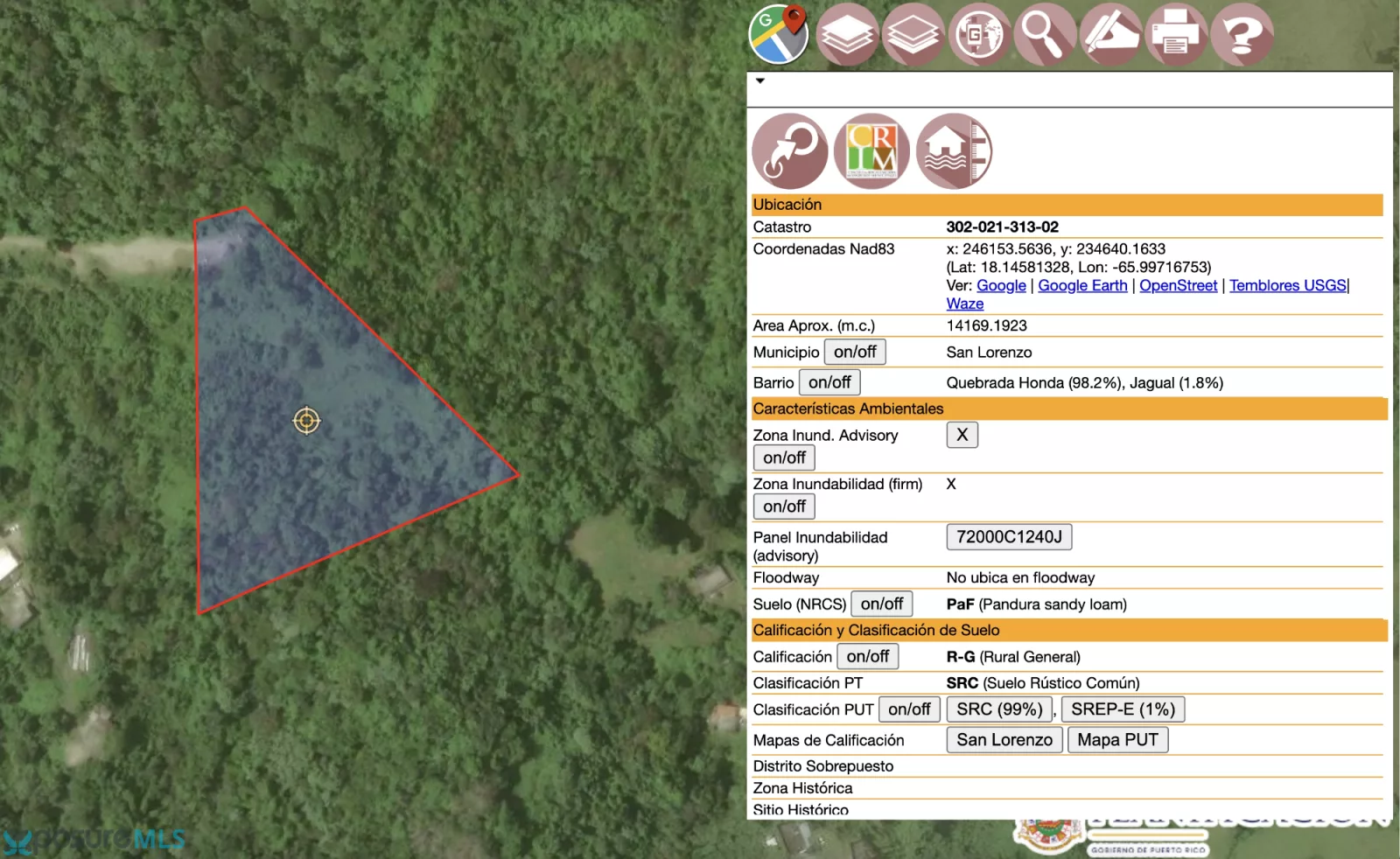Select the area value 14169.1923
The image size is (1400, 859).
click(x=987, y=325)
